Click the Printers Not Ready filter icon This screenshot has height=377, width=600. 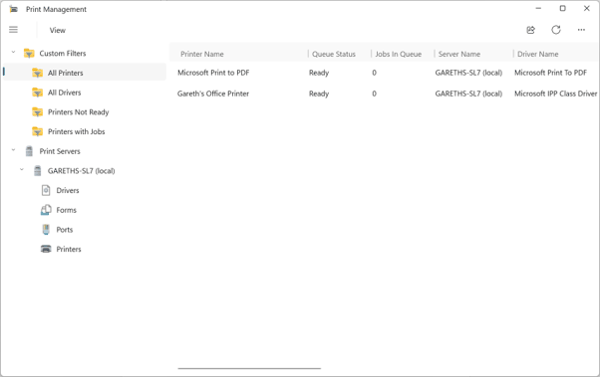pos(38,112)
